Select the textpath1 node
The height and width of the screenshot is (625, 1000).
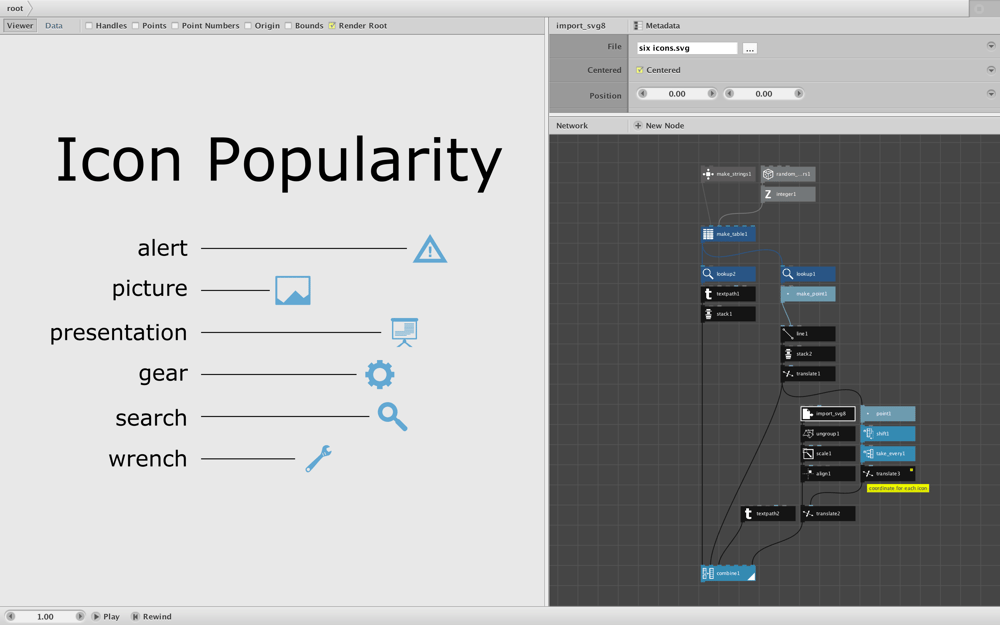(x=728, y=294)
